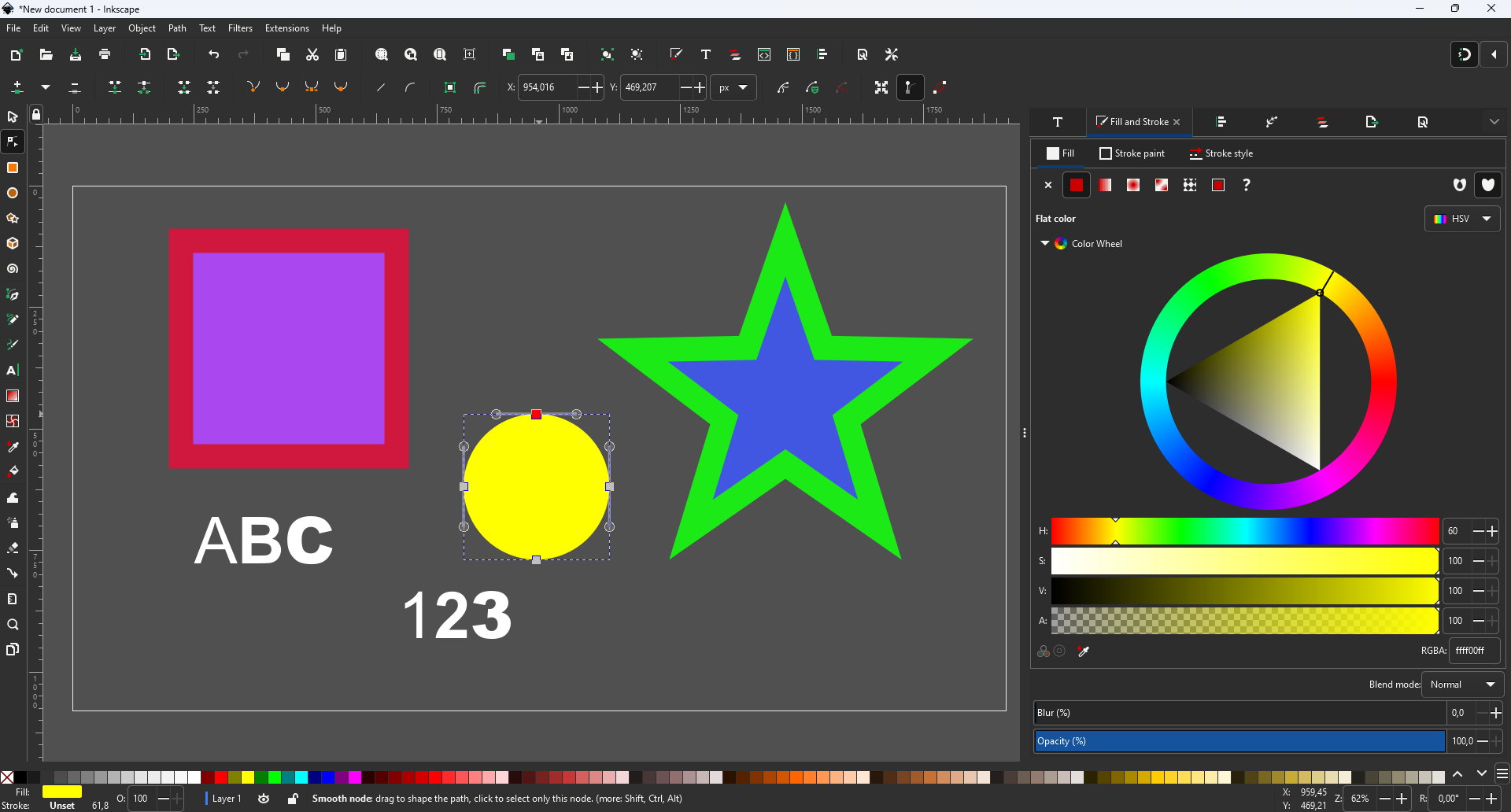The width and height of the screenshot is (1511, 812).
Task: Select Flat color paint type
Action: coord(1076,185)
